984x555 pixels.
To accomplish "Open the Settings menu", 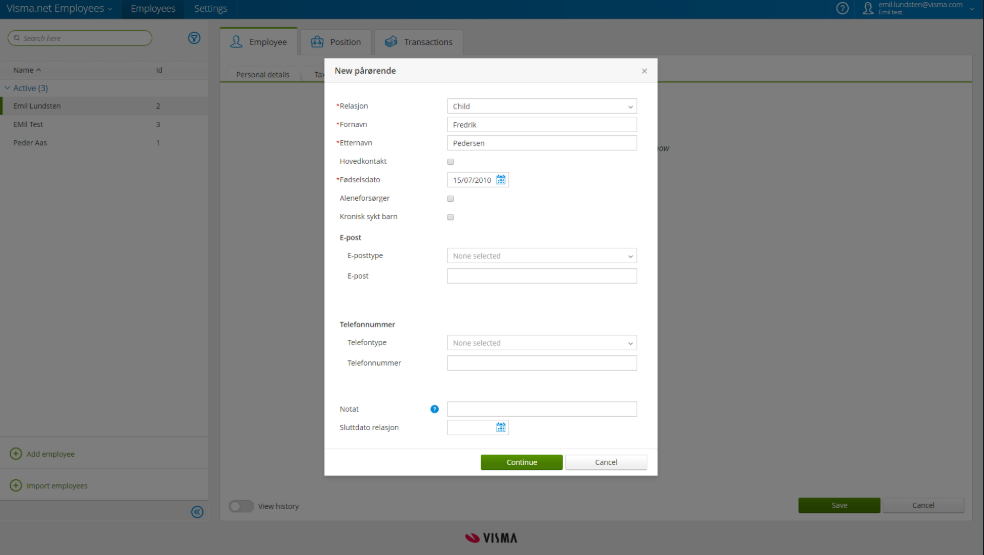I will 210,9.
